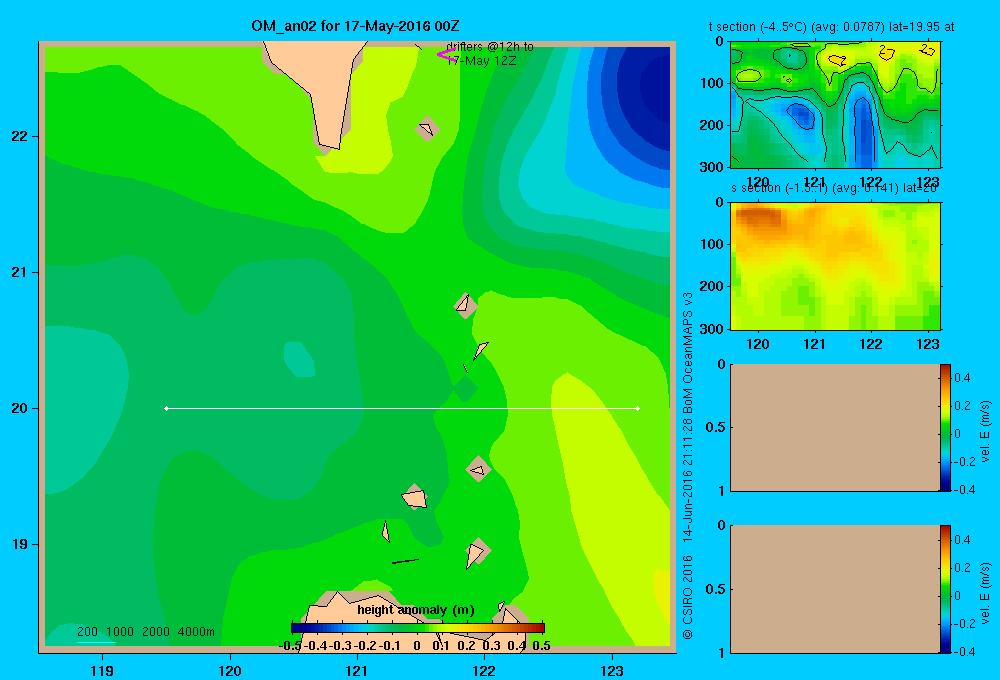The width and height of the screenshot is (1000, 680).
Task: Click the small teal patch near 120.5E 20.4N
Action: tap(299, 359)
